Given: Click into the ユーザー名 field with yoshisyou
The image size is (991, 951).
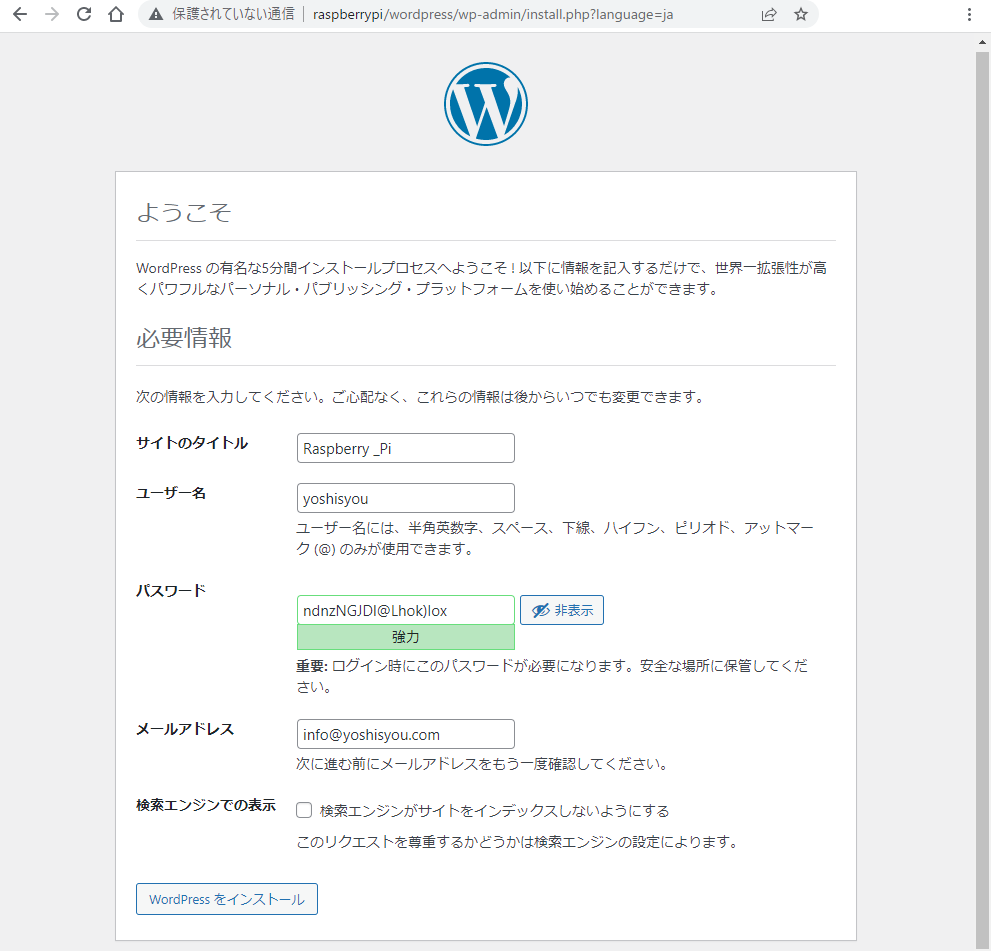Looking at the screenshot, I should click(405, 498).
